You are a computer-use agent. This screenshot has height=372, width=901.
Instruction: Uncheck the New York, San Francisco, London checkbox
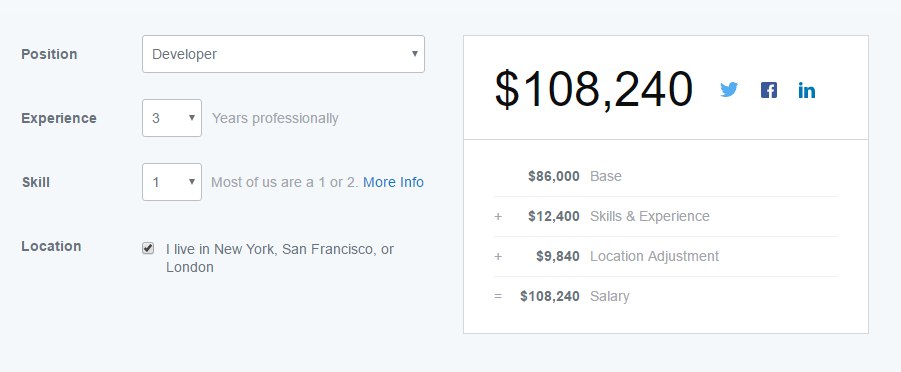click(148, 248)
